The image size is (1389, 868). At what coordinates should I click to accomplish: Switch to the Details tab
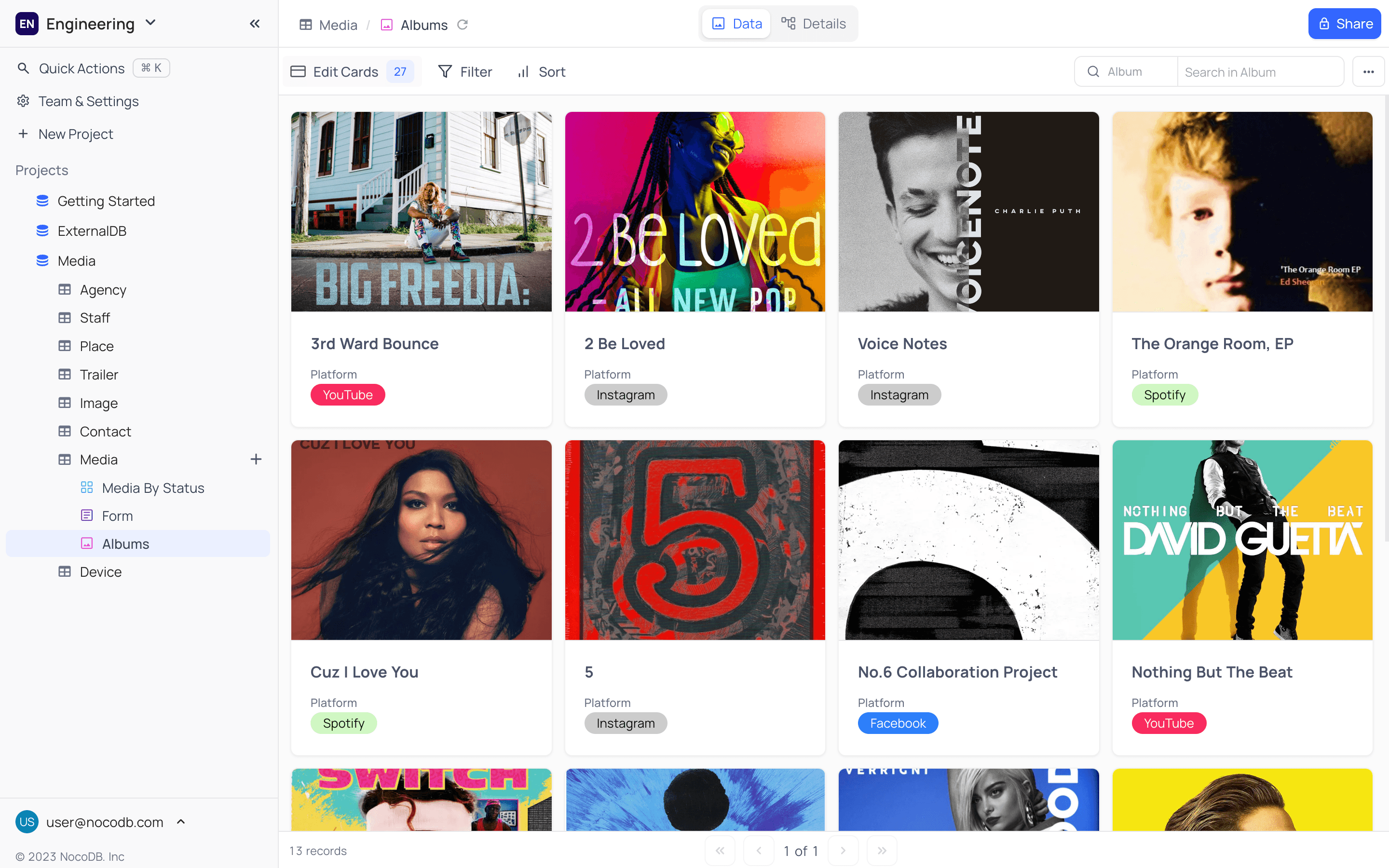pyautogui.click(x=813, y=24)
